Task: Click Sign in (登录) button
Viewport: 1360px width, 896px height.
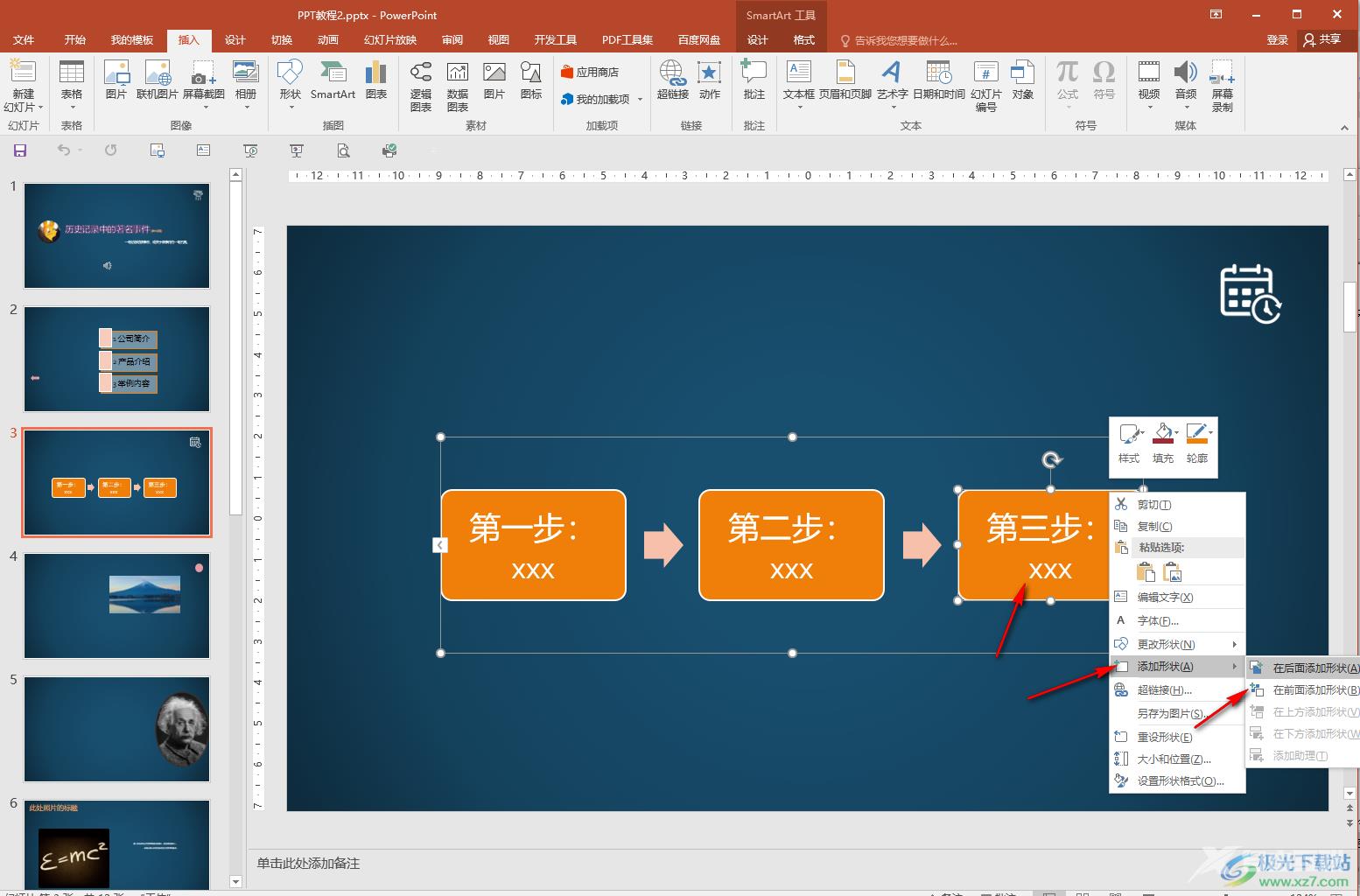Action: coord(1277,39)
